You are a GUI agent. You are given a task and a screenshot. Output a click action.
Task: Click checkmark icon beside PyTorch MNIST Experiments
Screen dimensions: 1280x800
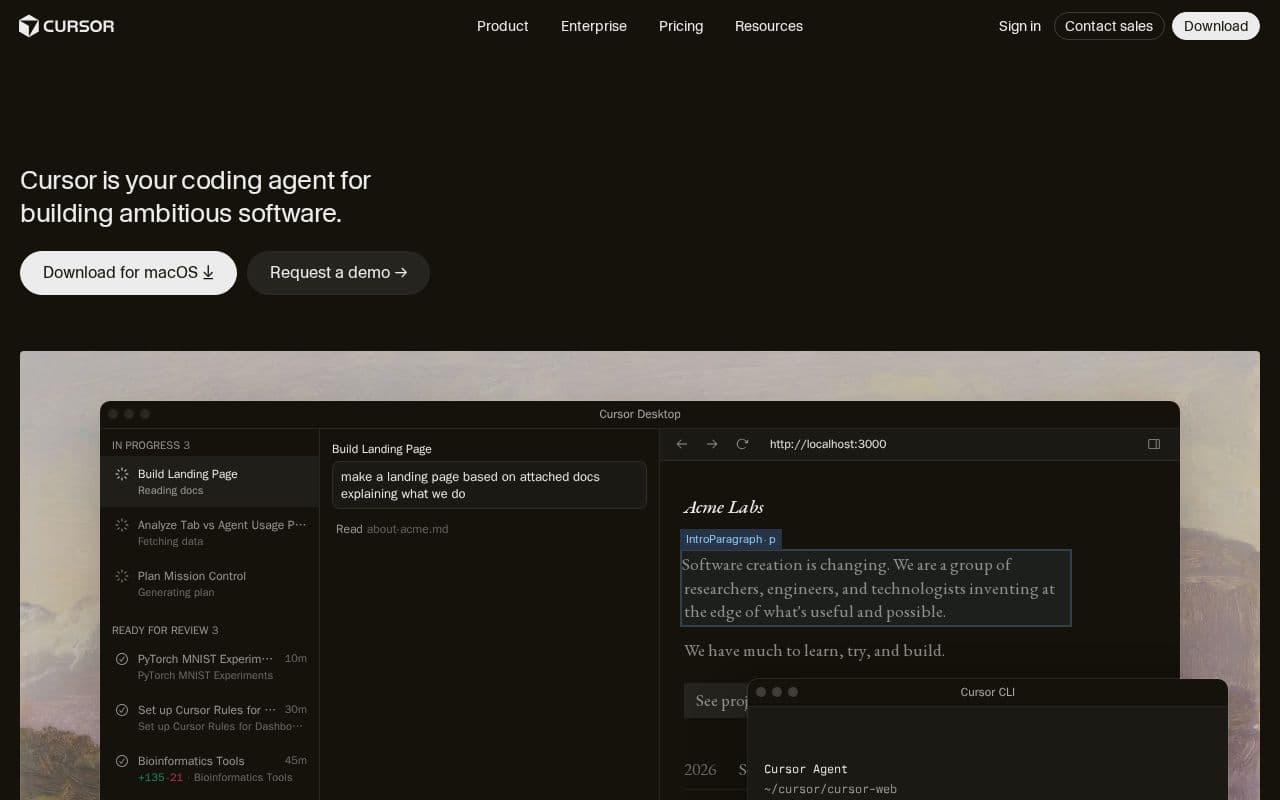122,659
